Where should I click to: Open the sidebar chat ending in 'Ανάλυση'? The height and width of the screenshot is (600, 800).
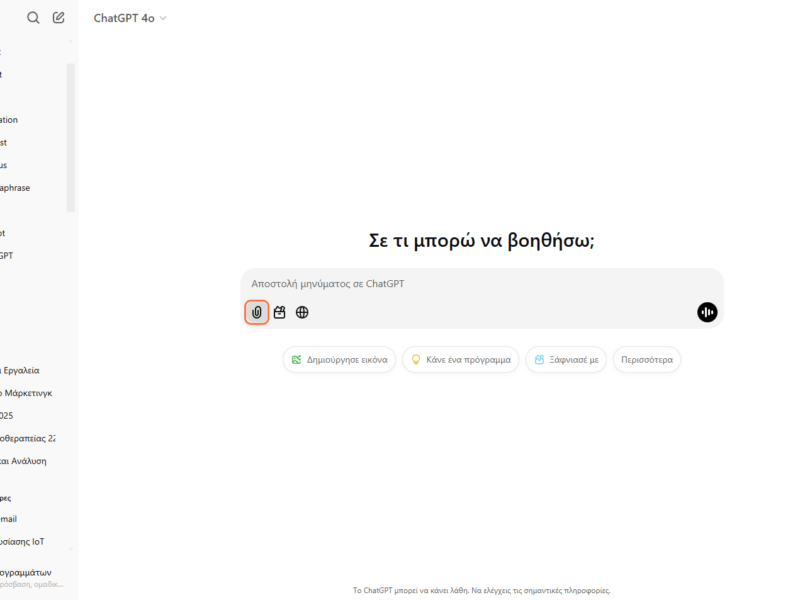pos(23,461)
